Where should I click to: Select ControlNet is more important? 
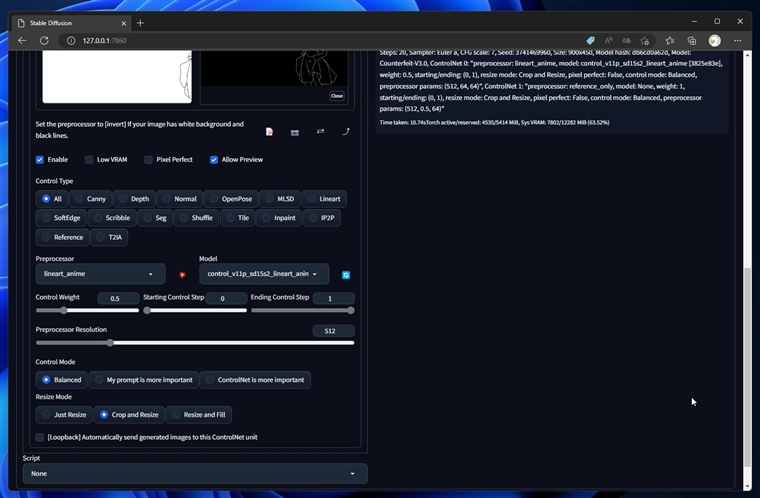[x=255, y=380]
